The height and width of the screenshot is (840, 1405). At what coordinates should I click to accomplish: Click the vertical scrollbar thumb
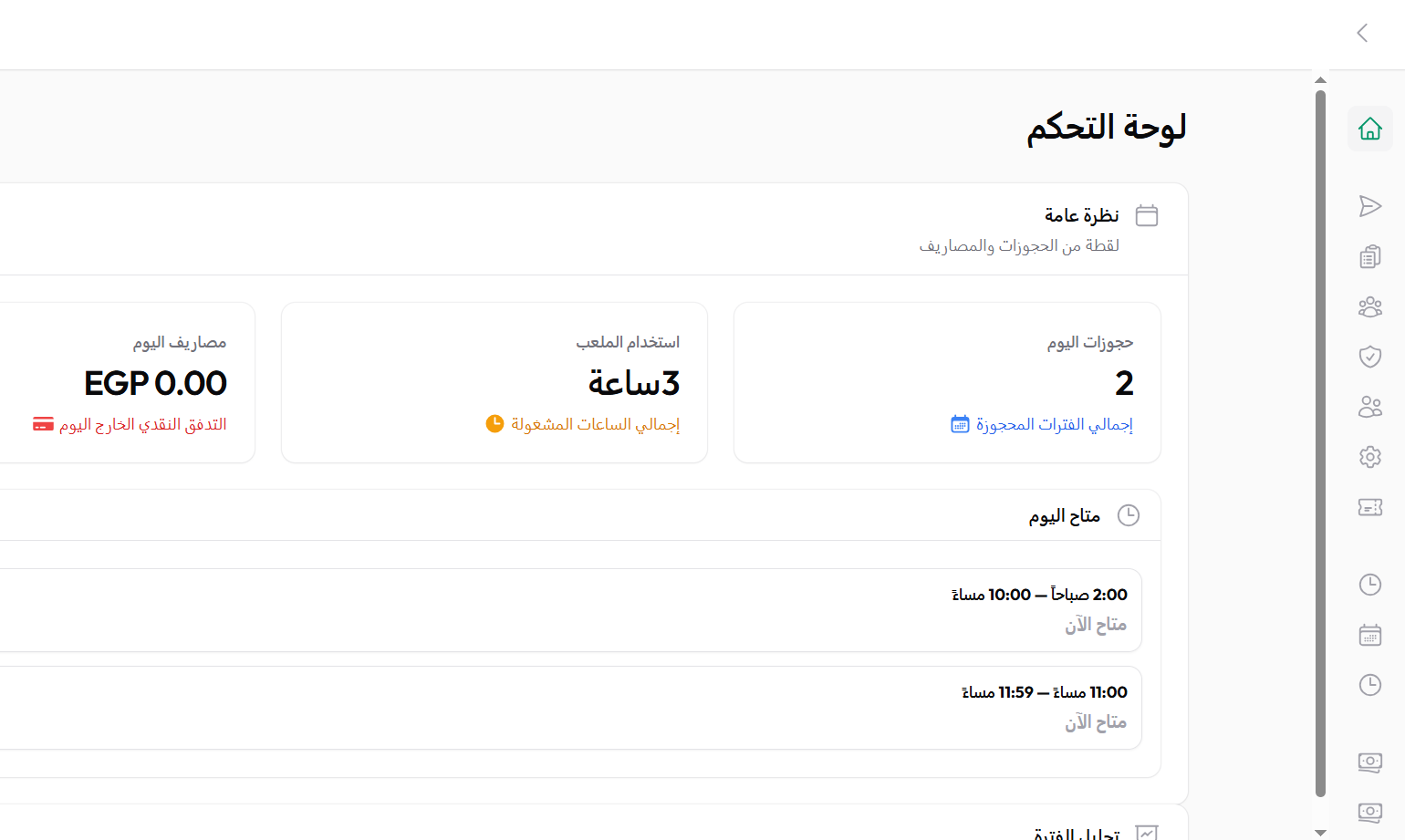point(1320,442)
